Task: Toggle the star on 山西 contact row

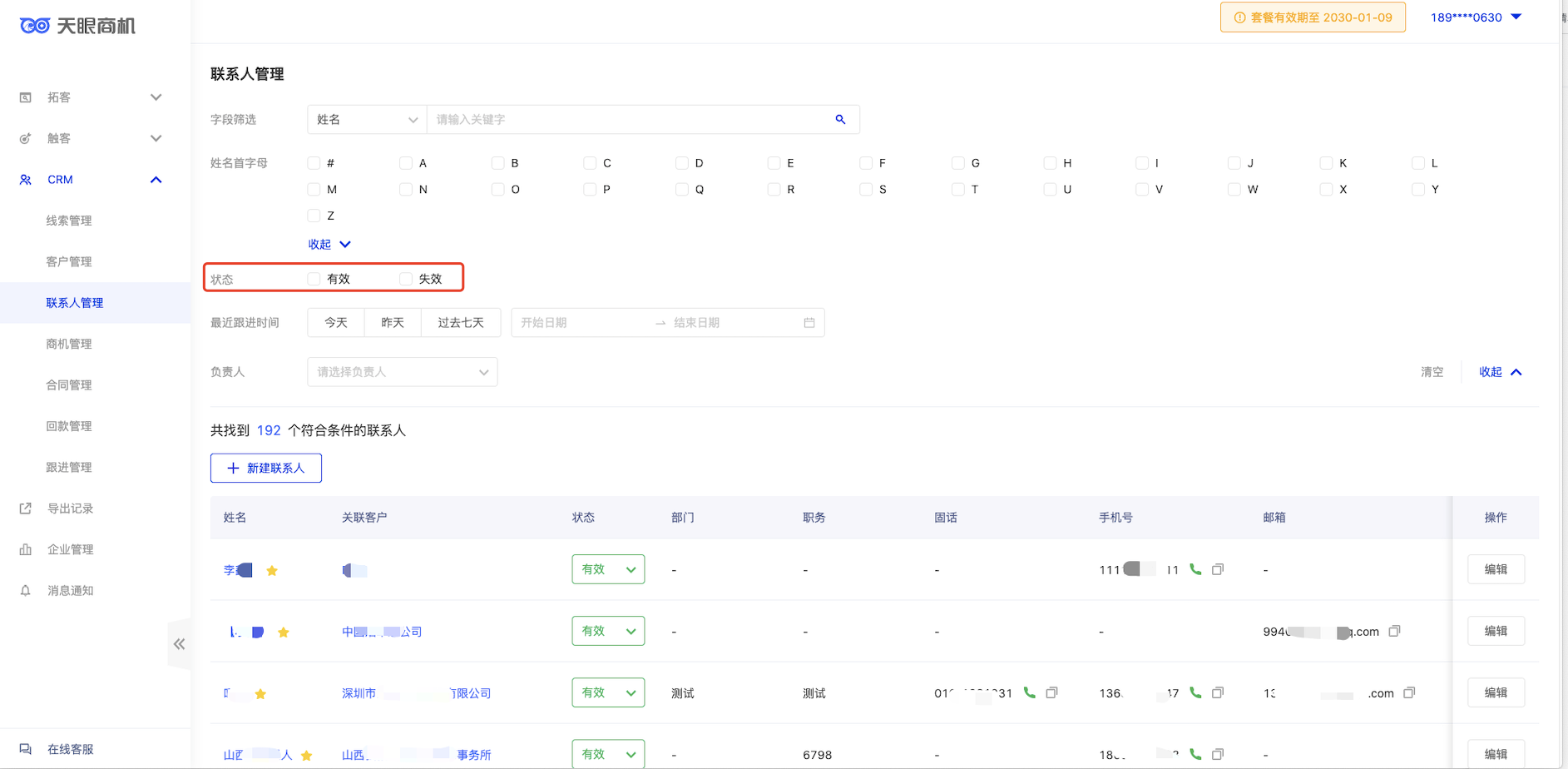Action: 307,756
